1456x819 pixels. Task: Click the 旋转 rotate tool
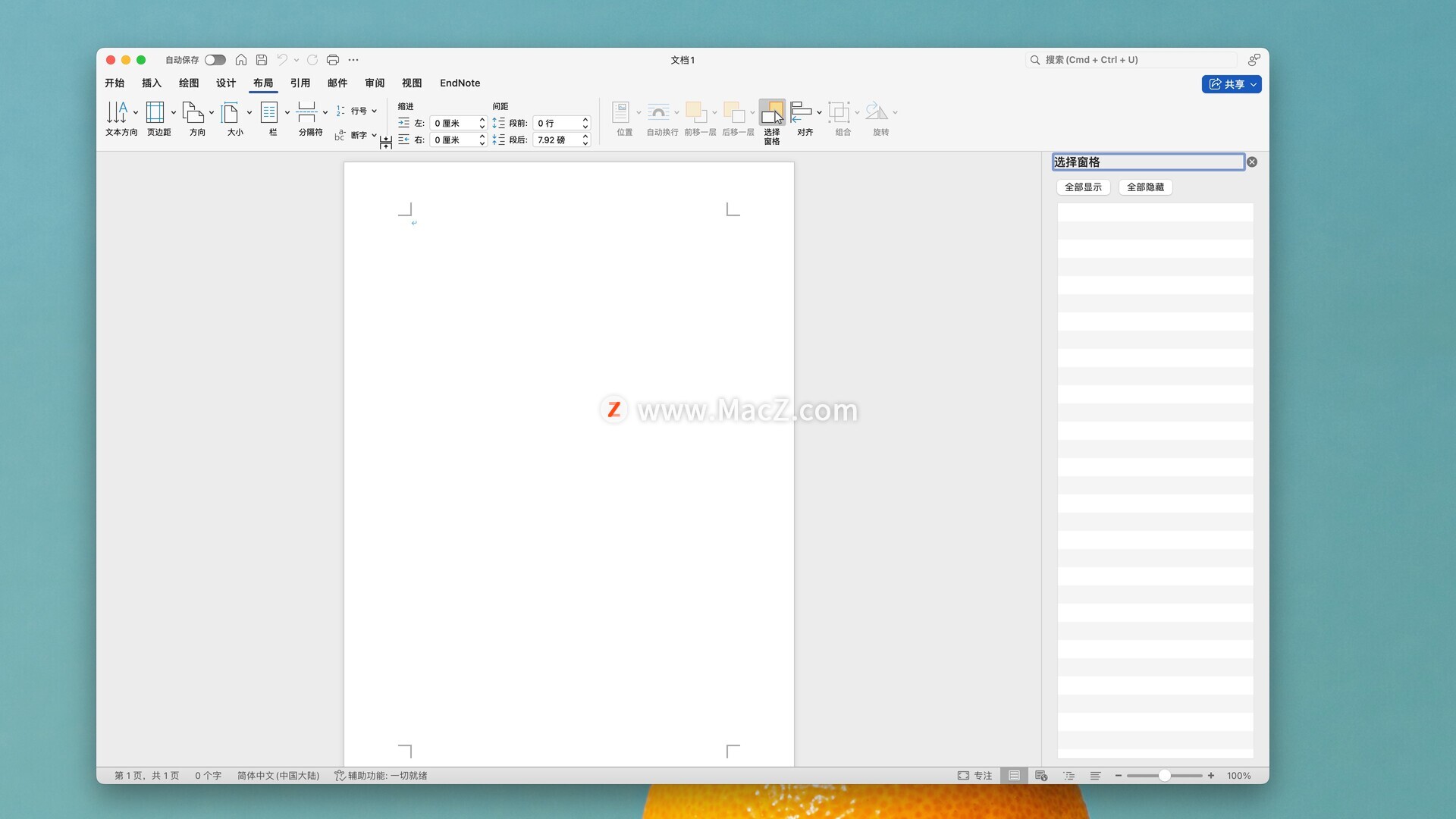tap(880, 118)
